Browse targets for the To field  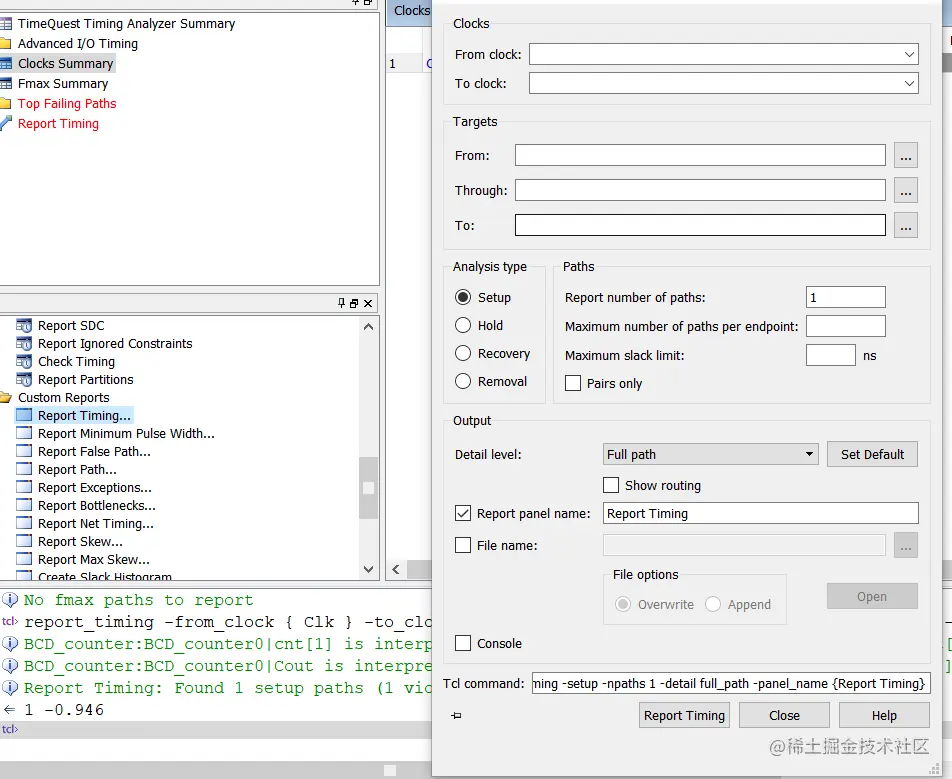tap(905, 226)
